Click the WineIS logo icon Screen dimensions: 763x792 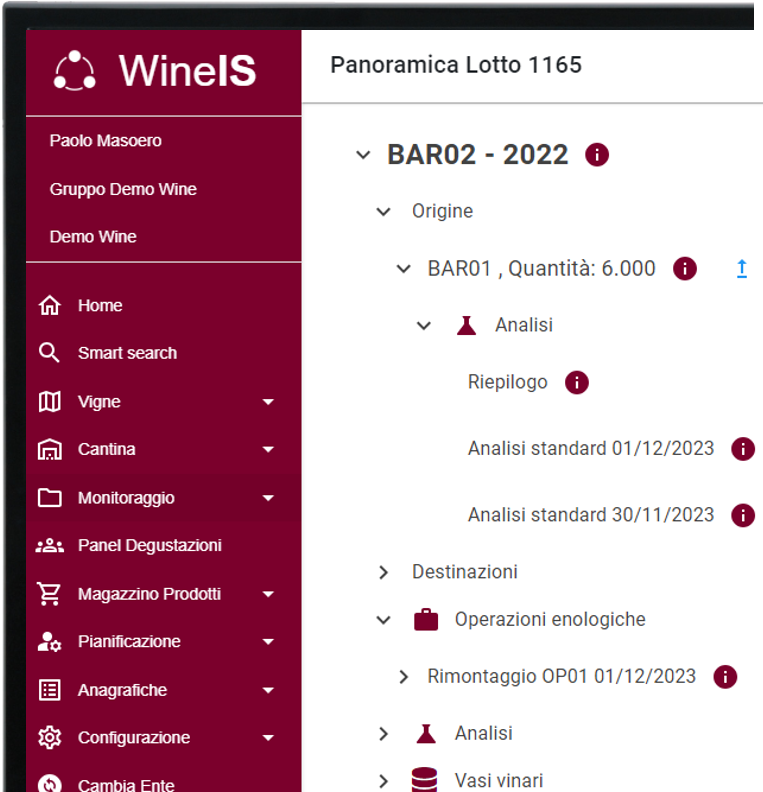(75, 70)
